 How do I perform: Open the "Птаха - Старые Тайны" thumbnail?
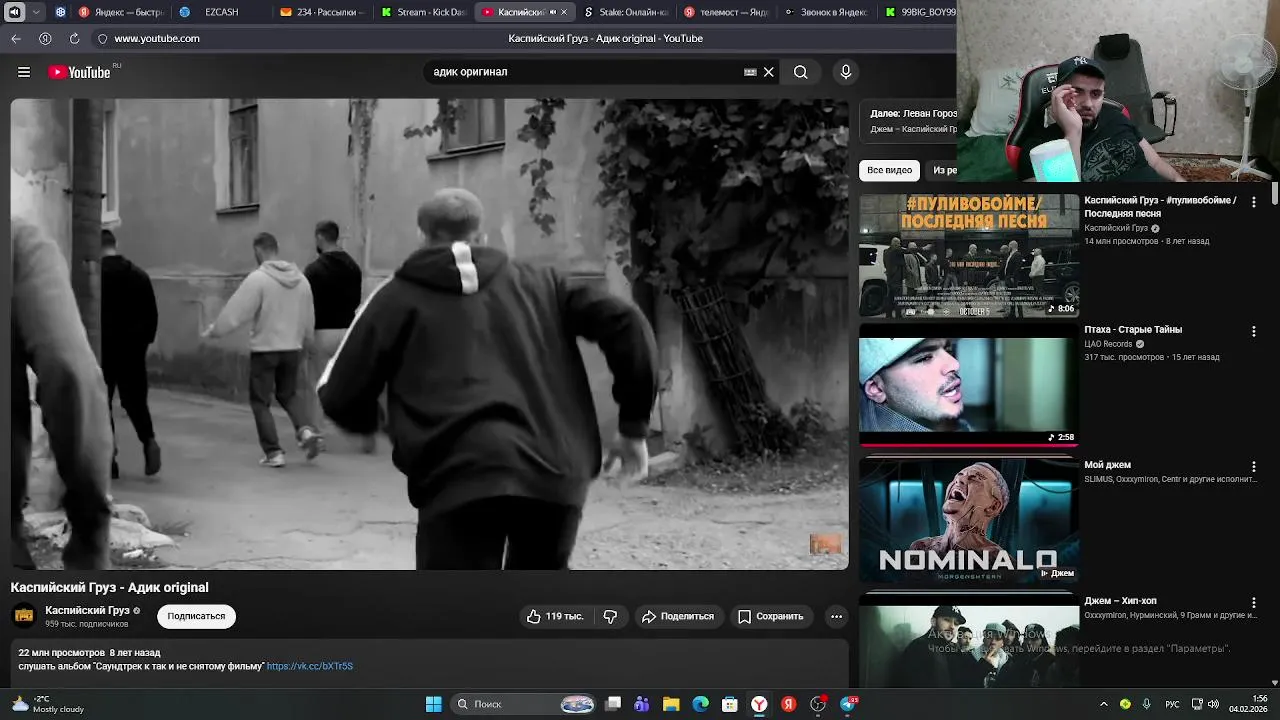click(x=969, y=386)
